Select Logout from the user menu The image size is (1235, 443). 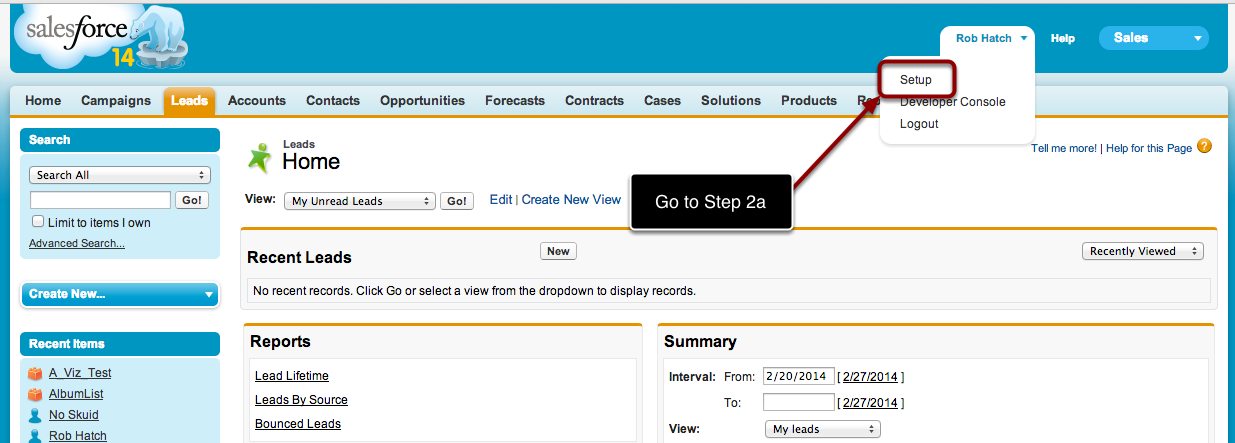click(x=919, y=124)
